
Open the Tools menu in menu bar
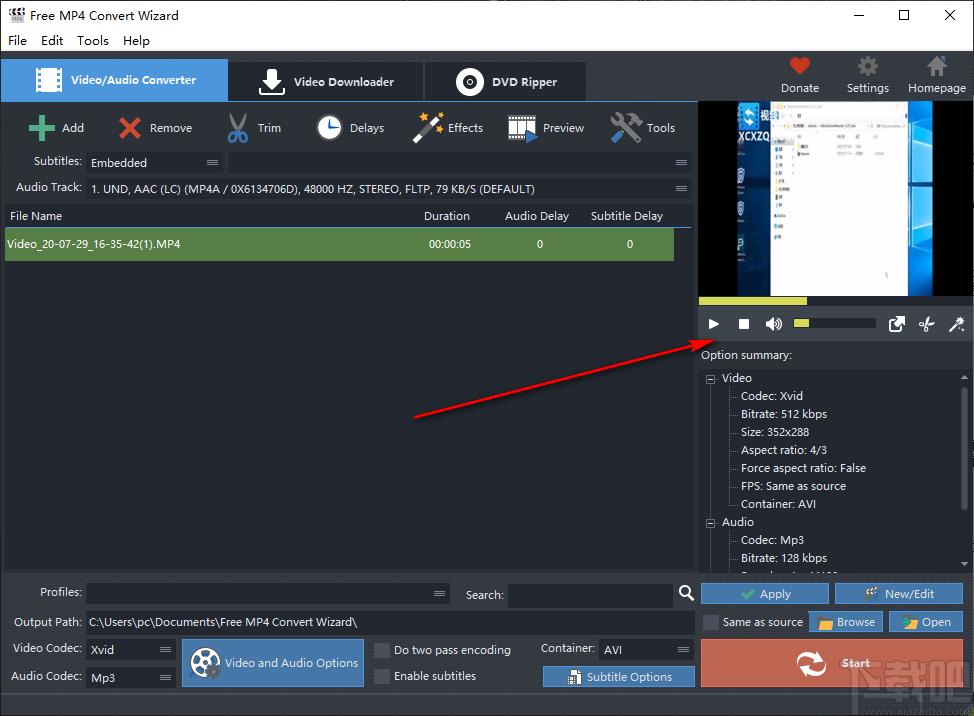pos(93,40)
